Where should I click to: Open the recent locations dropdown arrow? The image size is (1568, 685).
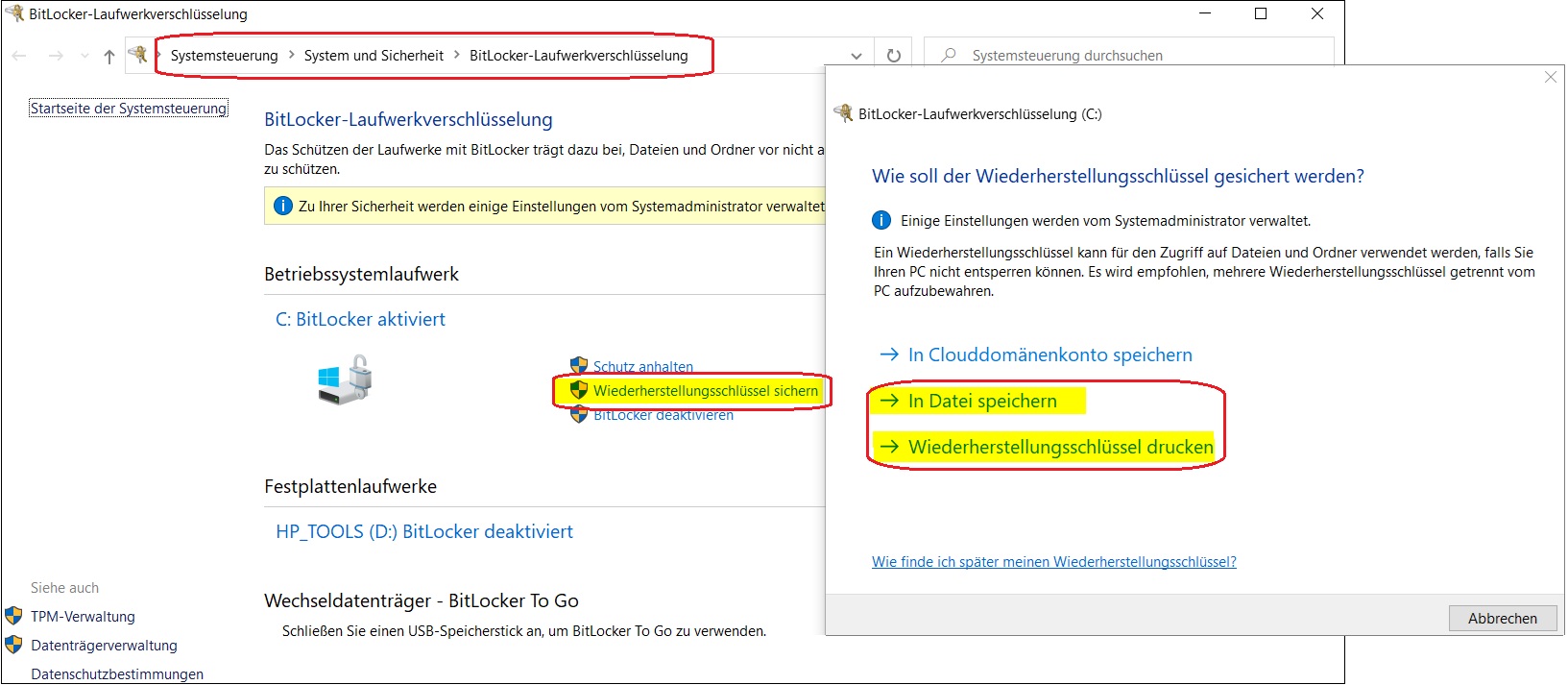tap(84, 57)
